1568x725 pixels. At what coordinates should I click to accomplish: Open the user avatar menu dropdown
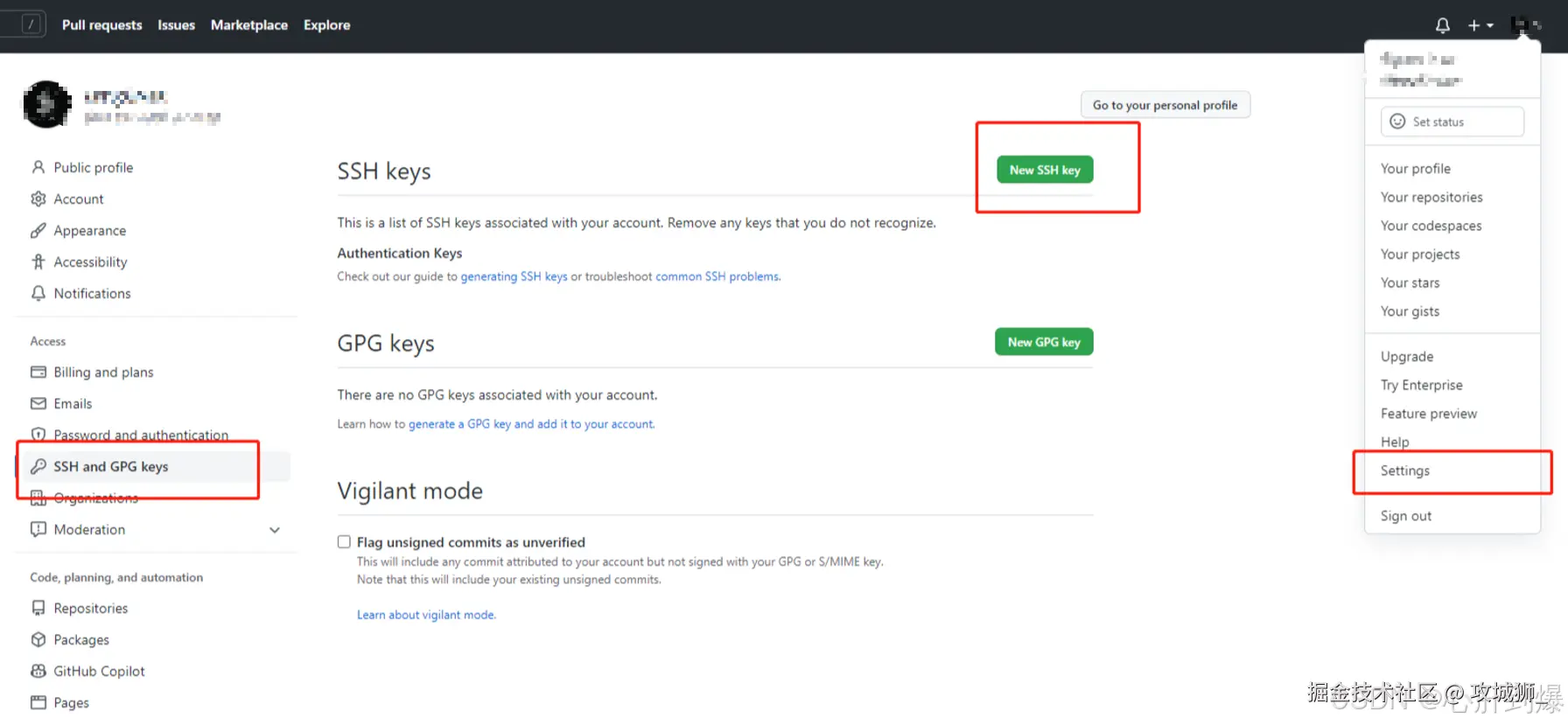[1526, 25]
